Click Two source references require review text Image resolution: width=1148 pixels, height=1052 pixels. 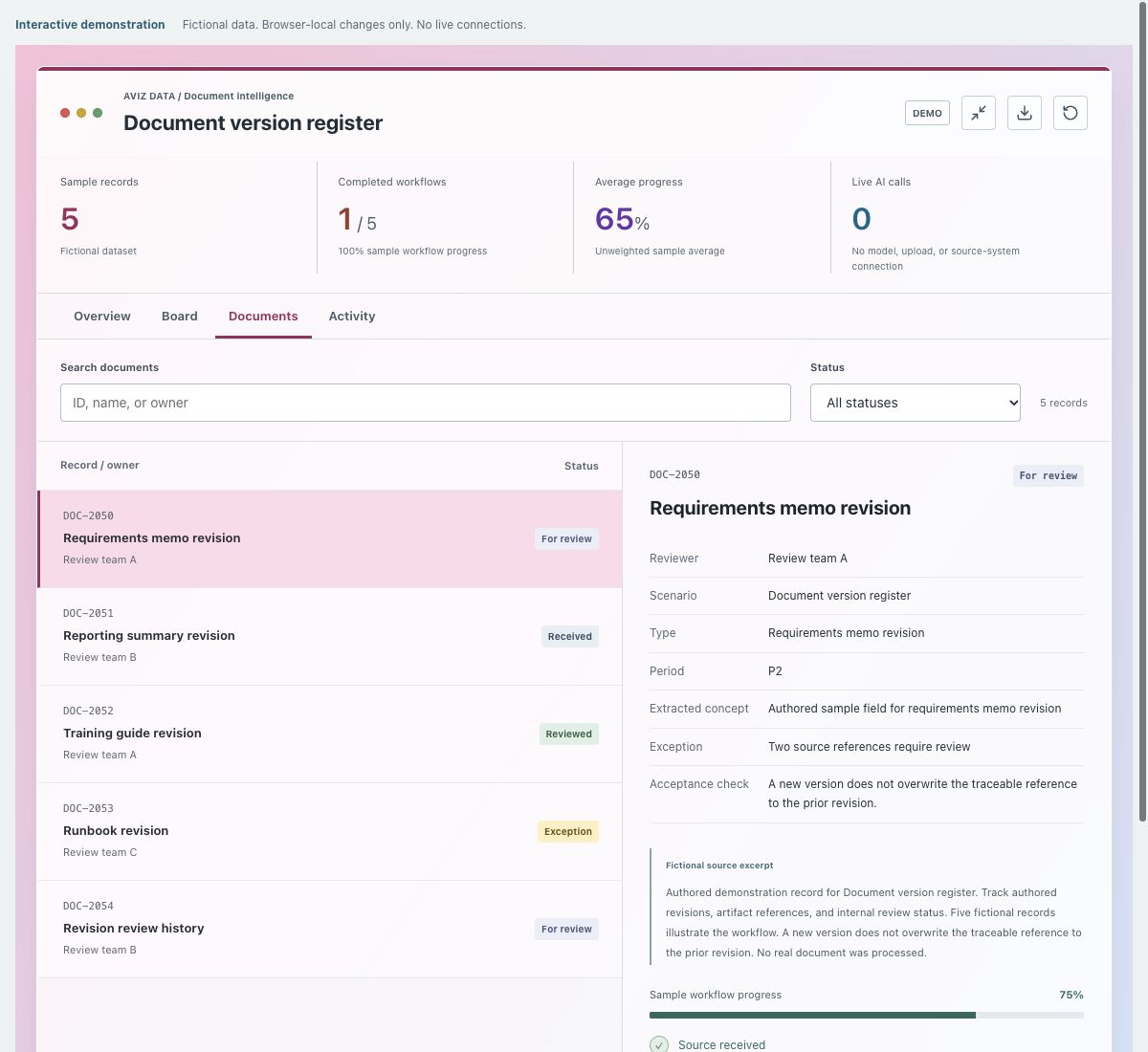[869, 747]
